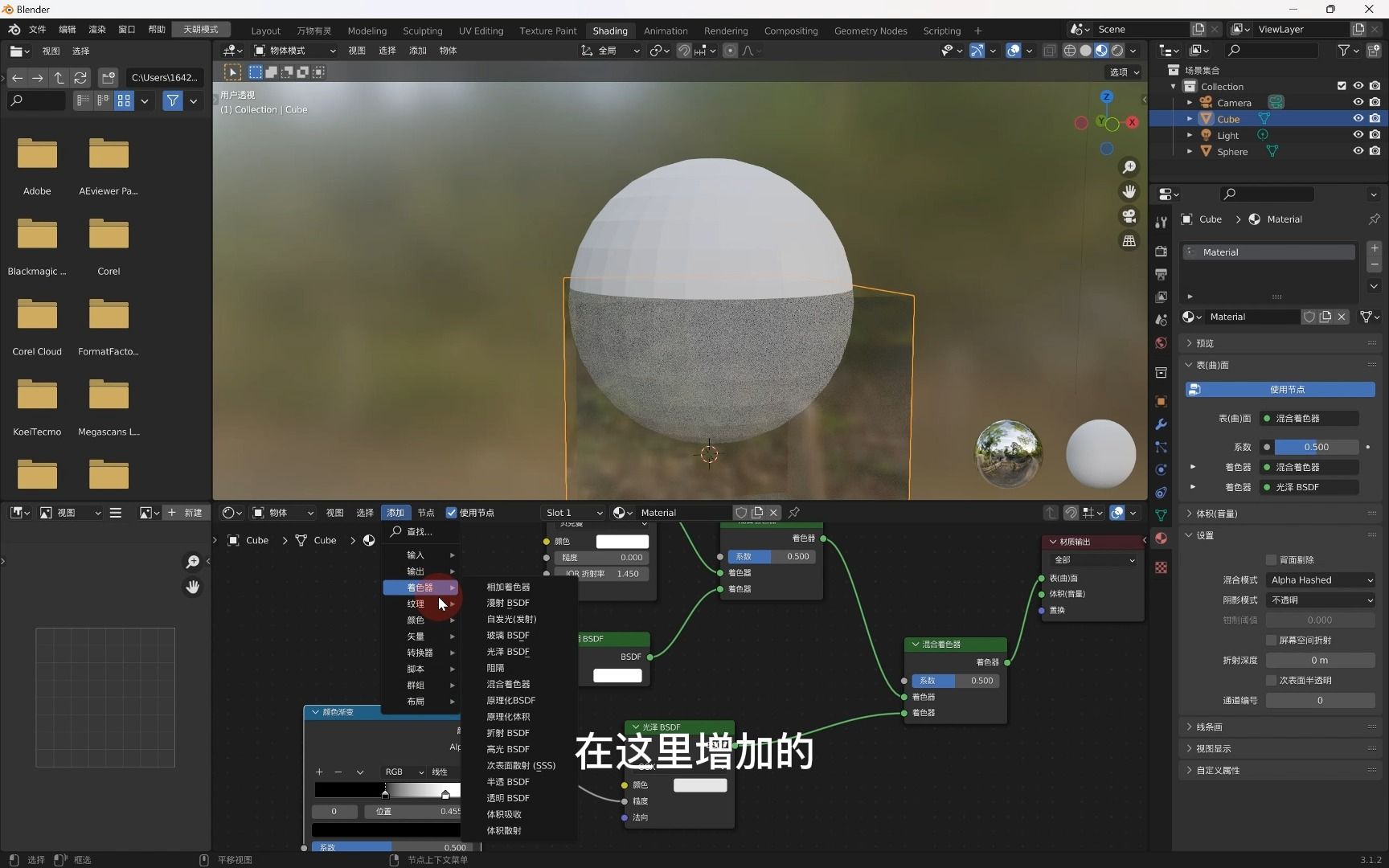Click the zoom magnifier gizmo in viewport

point(1130,166)
